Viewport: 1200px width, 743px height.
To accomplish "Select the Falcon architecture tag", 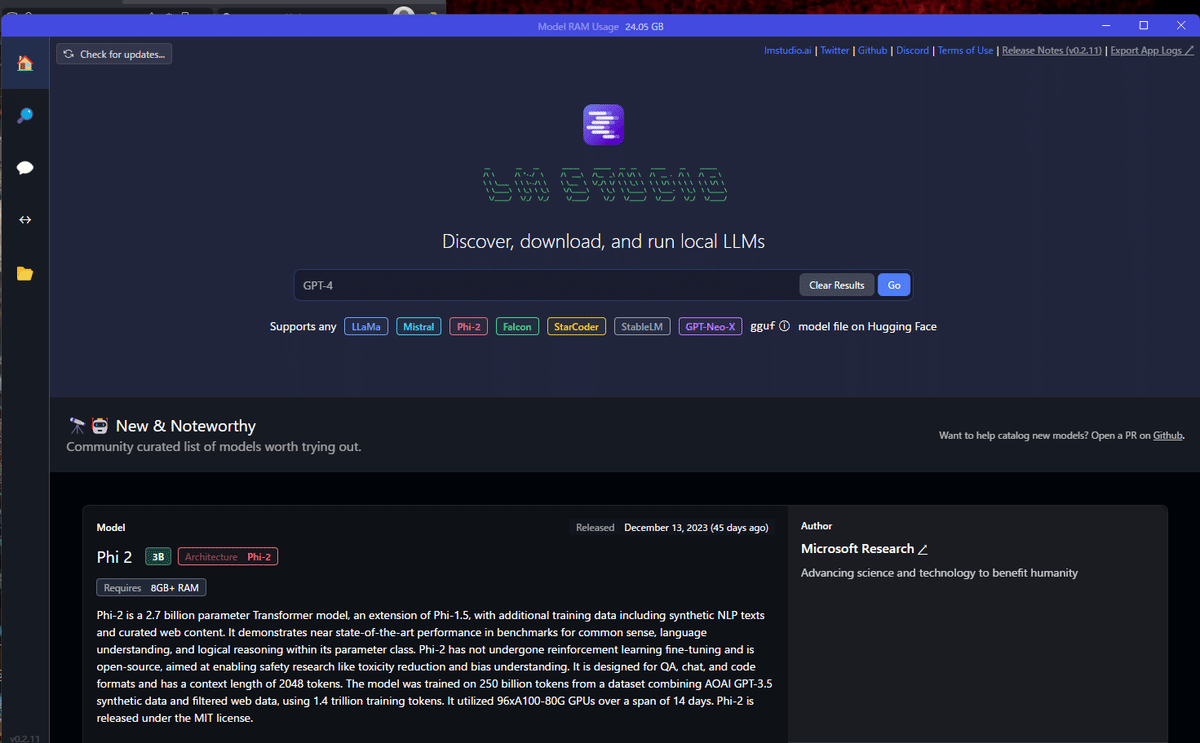I will click(518, 326).
